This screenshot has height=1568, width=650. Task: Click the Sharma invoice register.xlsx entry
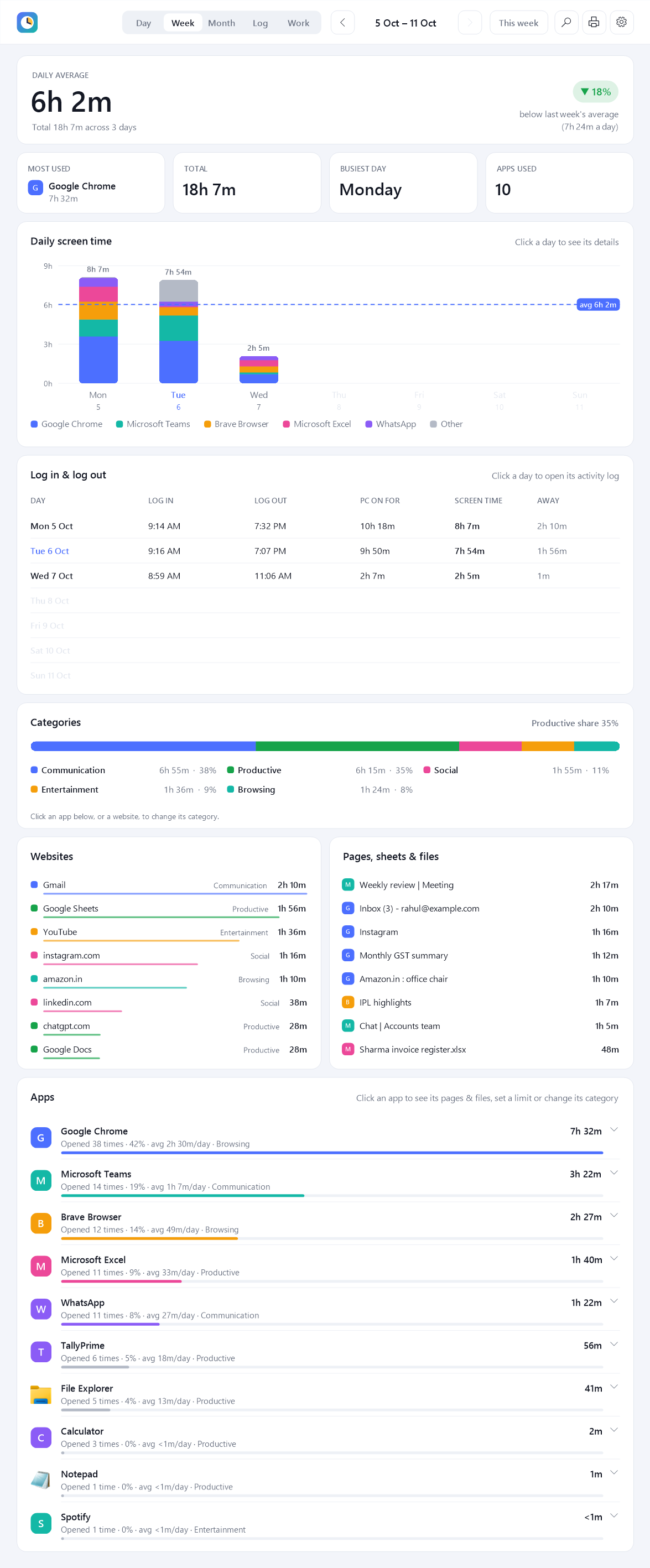pyautogui.click(x=481, y=1049)
